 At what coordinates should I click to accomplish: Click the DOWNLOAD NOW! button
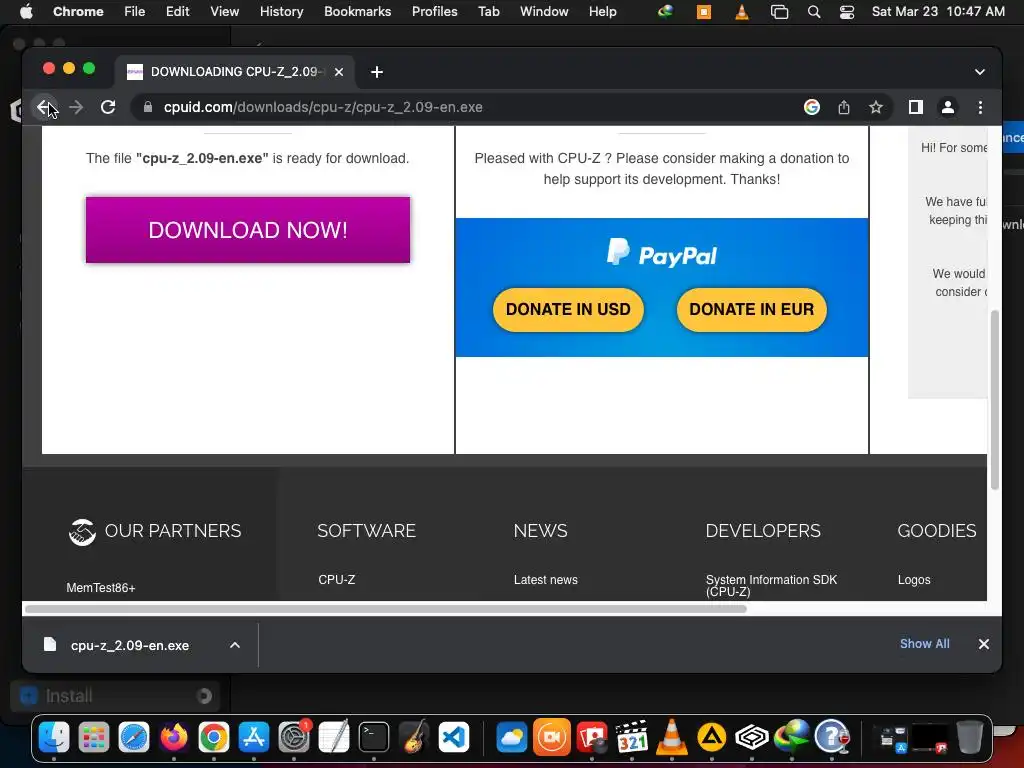[248, 230]
